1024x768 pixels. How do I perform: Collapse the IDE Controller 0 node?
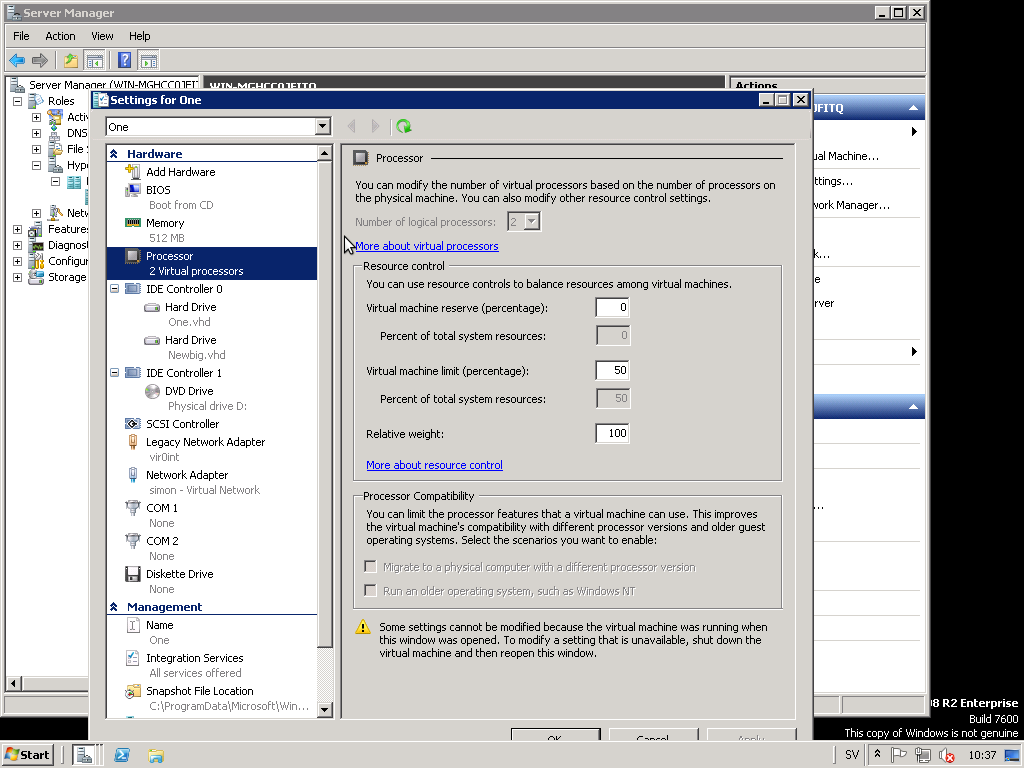(x=114, y=289)
